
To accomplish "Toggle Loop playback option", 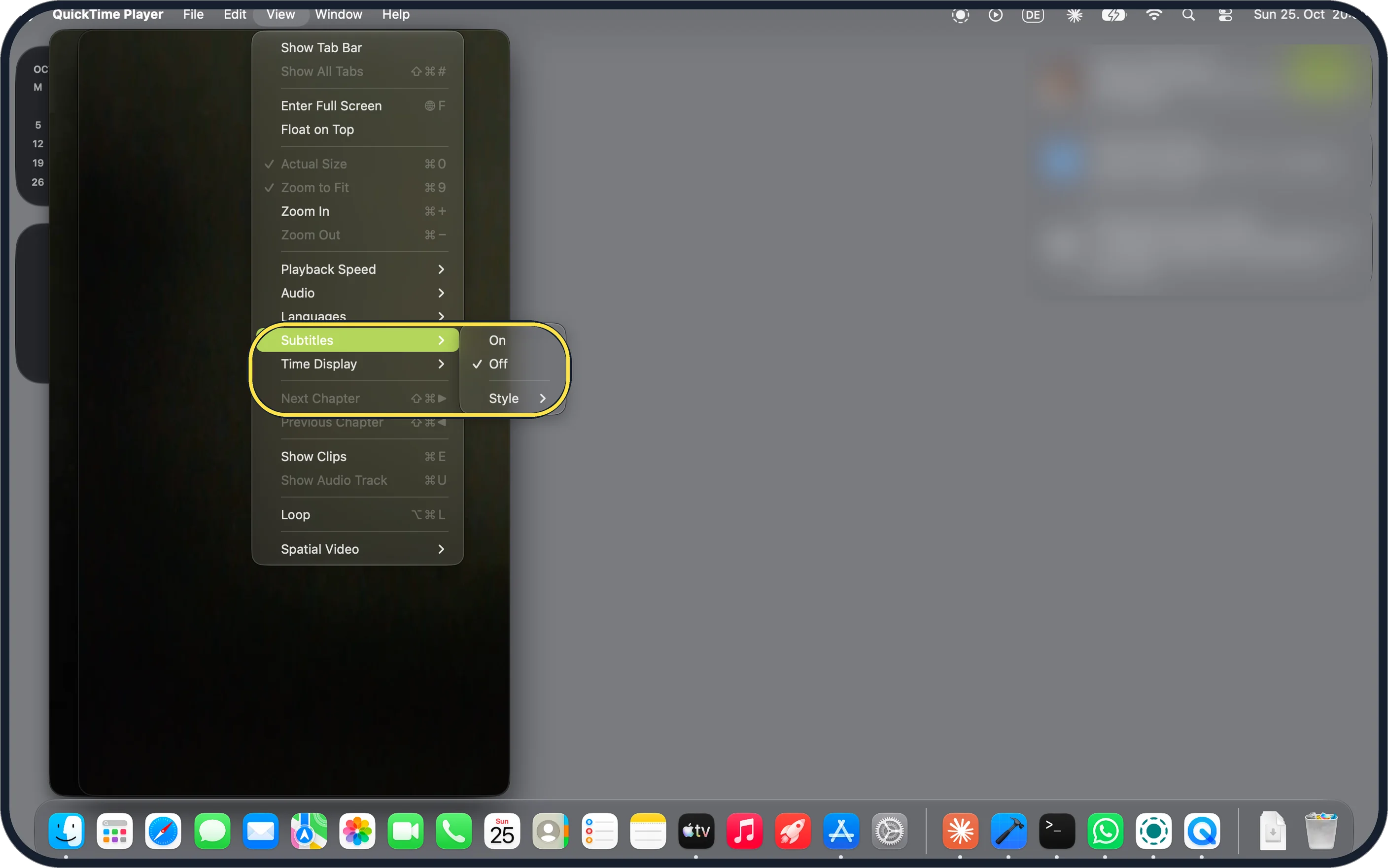I will point(357,515).
